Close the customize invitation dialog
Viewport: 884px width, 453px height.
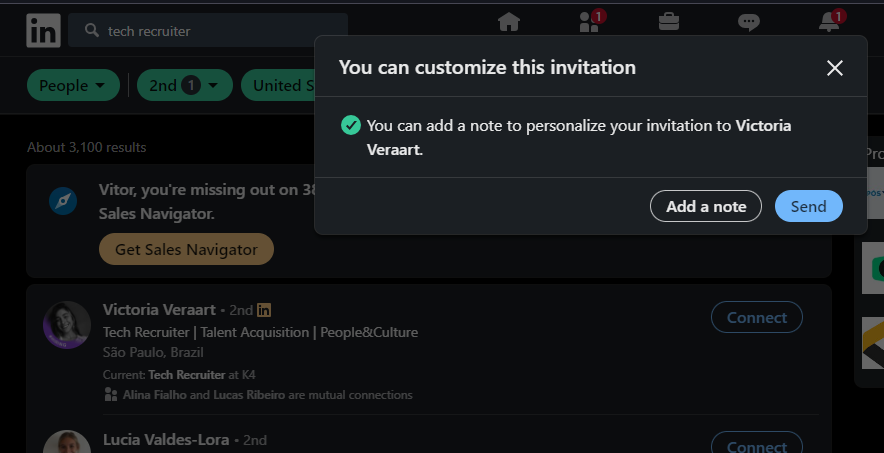coord(835,68)
